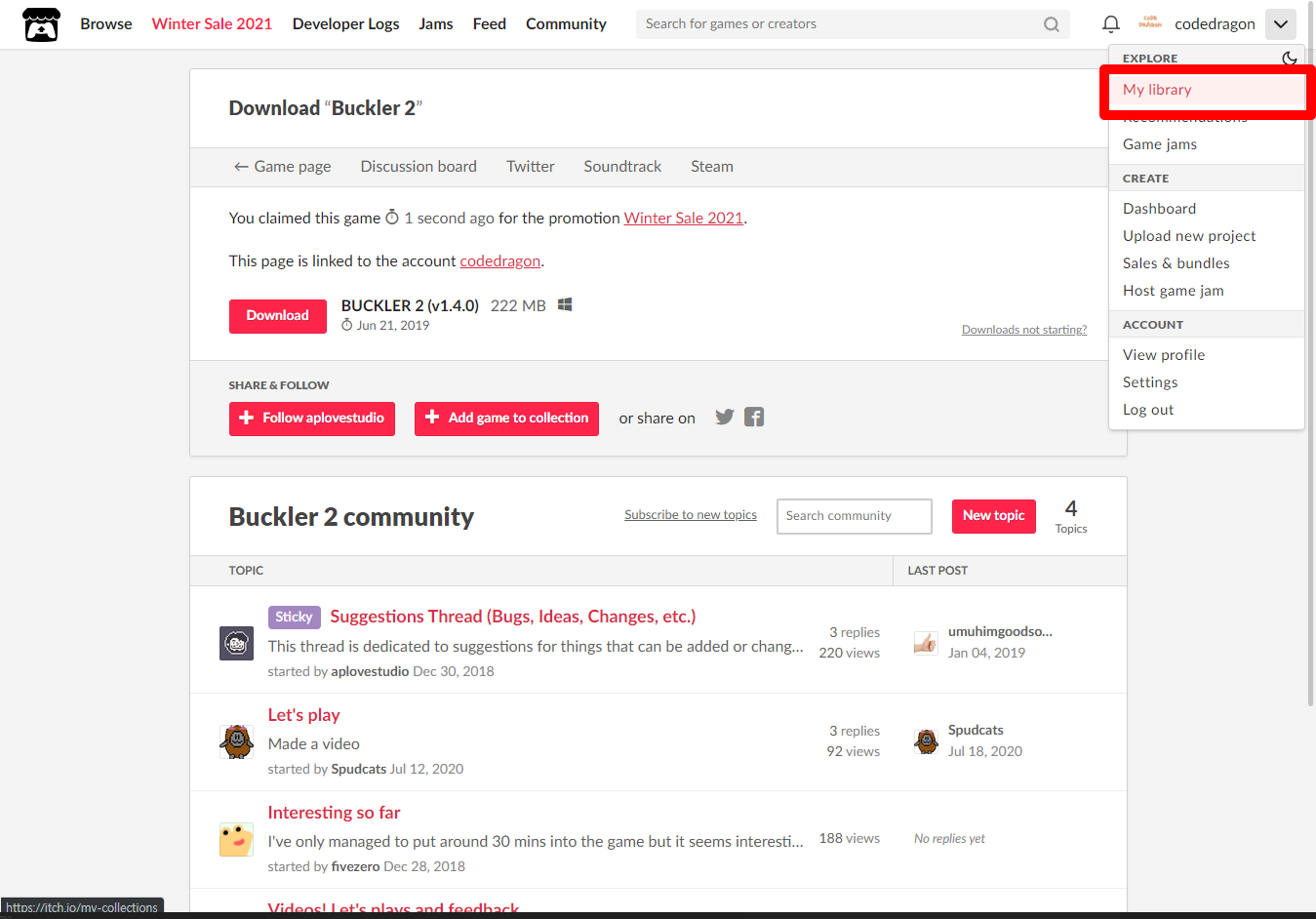Viewport: 1316px width, 919px height.
Task: Open Soundtrack tab link
Action: coord(622,167)
